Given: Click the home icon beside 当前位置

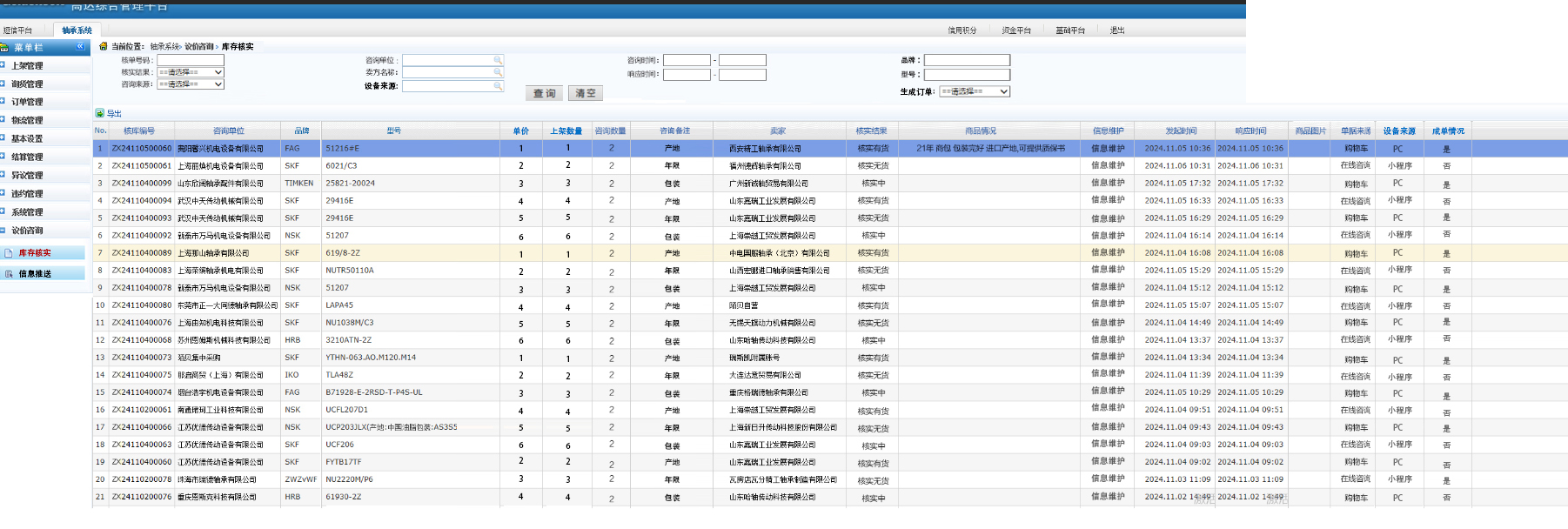Looking at the screenshot, I should tap(104, 46).
